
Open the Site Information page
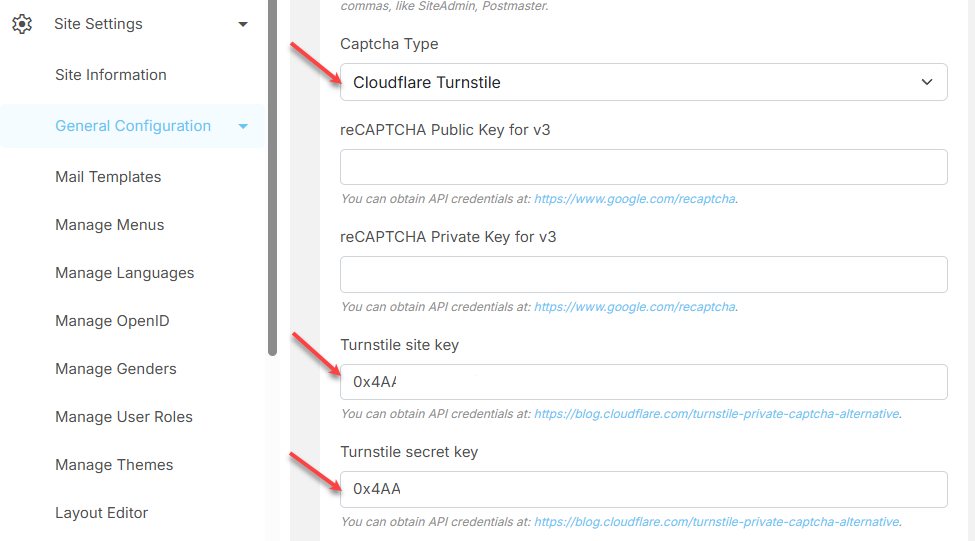(111, 75)
